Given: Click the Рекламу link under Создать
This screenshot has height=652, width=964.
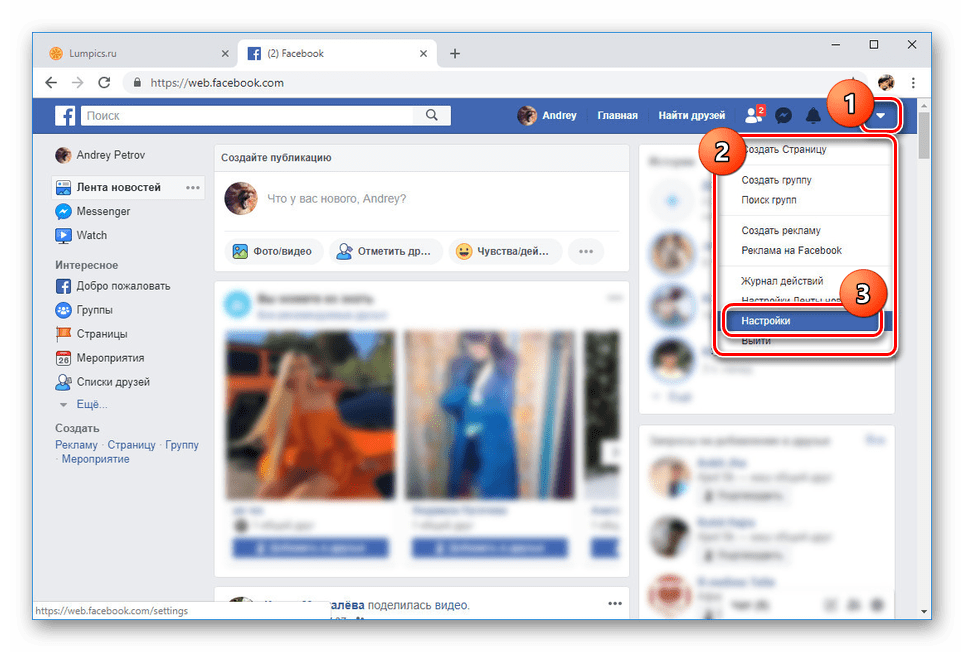Looking at the screenshot, I should coord(76,444).
